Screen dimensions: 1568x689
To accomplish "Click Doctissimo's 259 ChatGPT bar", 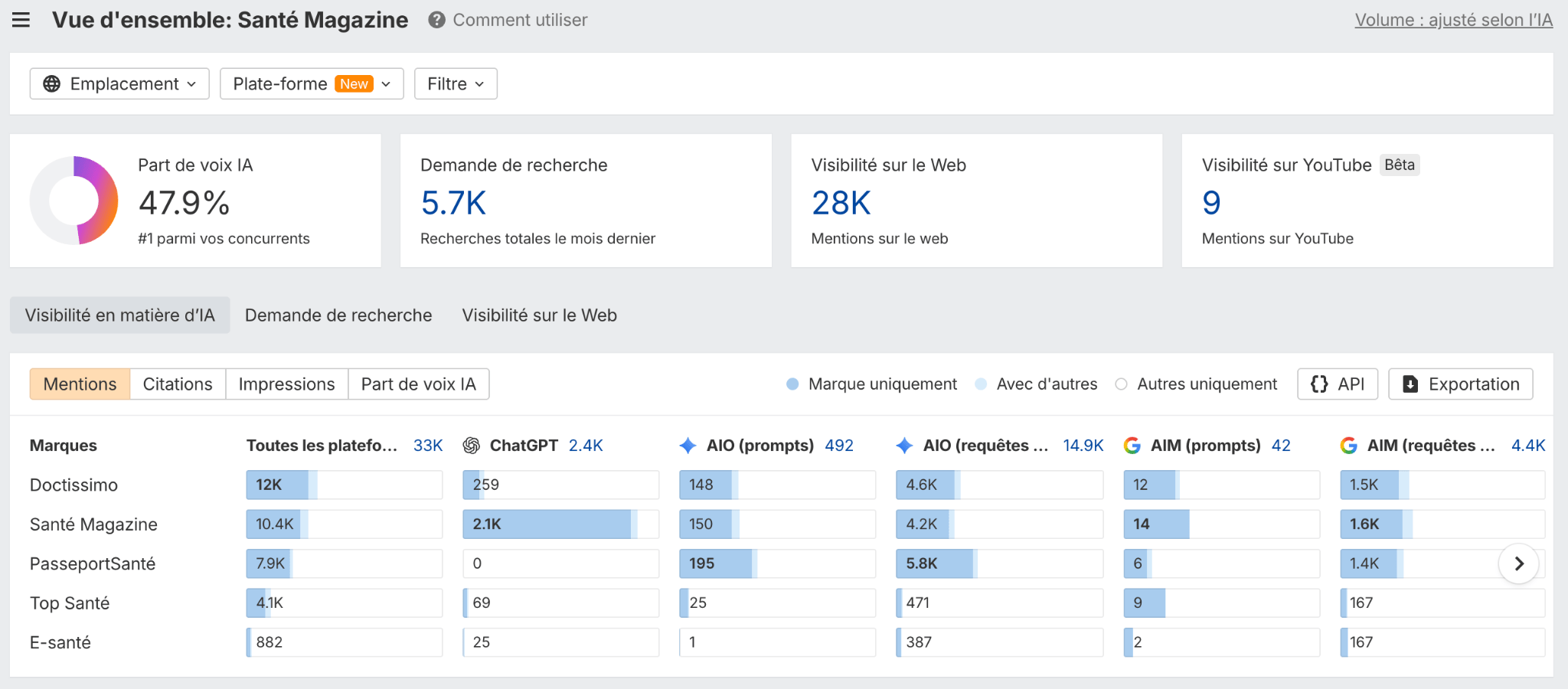I will [x=561, y=485].
